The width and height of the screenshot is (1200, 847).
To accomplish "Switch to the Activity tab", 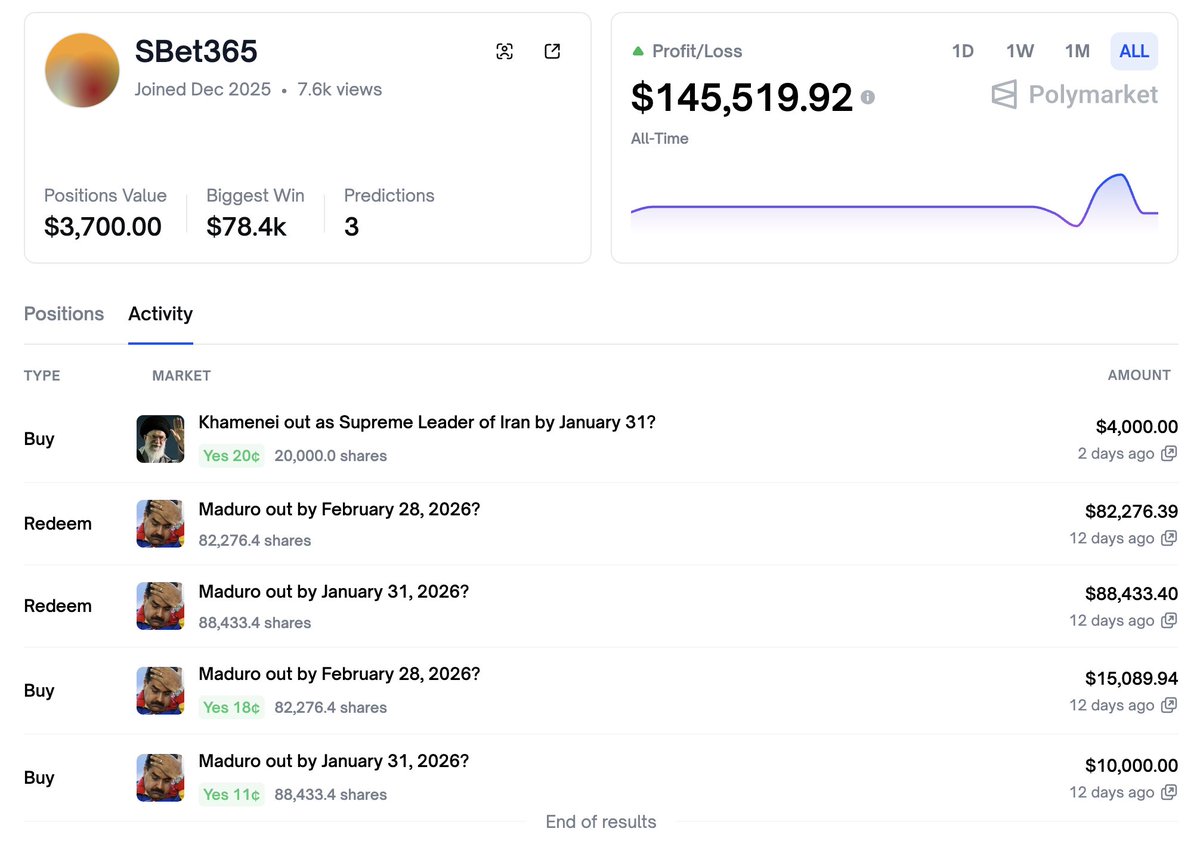I will coord(160,314).
